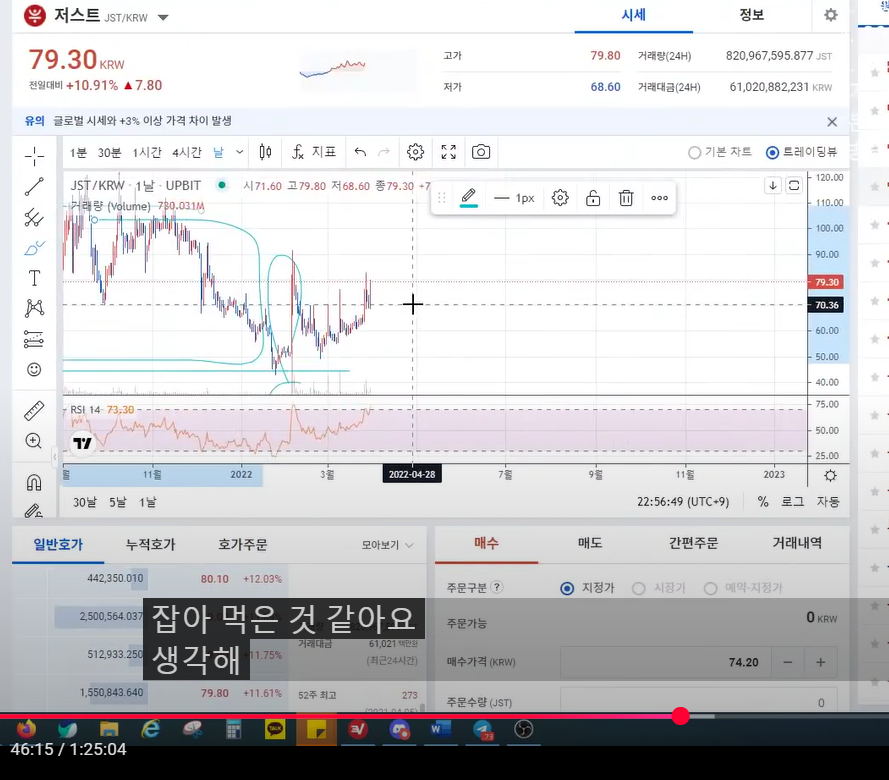Image resolution: width=889 pixels, height=780 pixels.
Task: Redo the chart action
Action: (x=384, y=152)
